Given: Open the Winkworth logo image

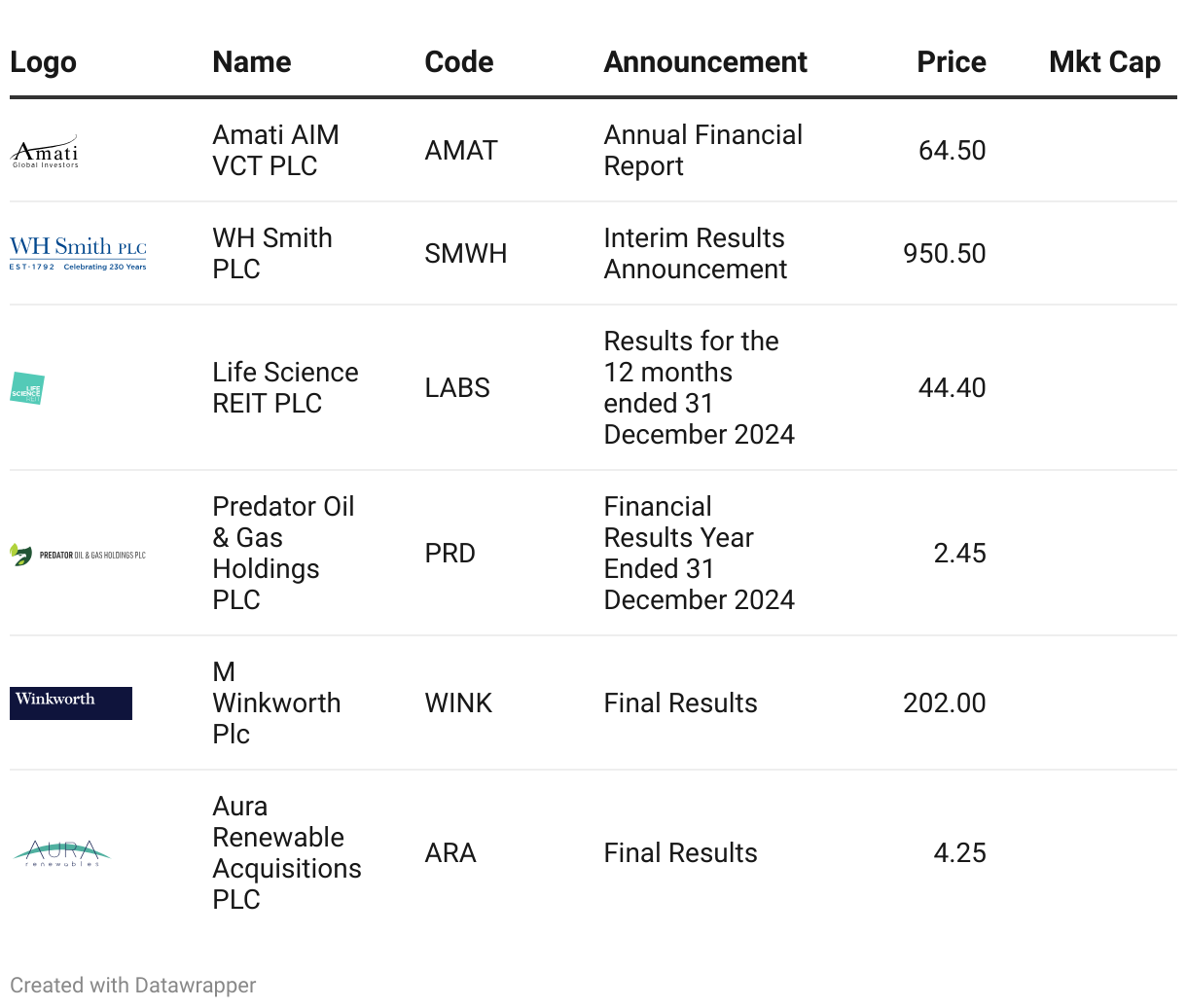Looking at the screenshot, I should point(71,703).
